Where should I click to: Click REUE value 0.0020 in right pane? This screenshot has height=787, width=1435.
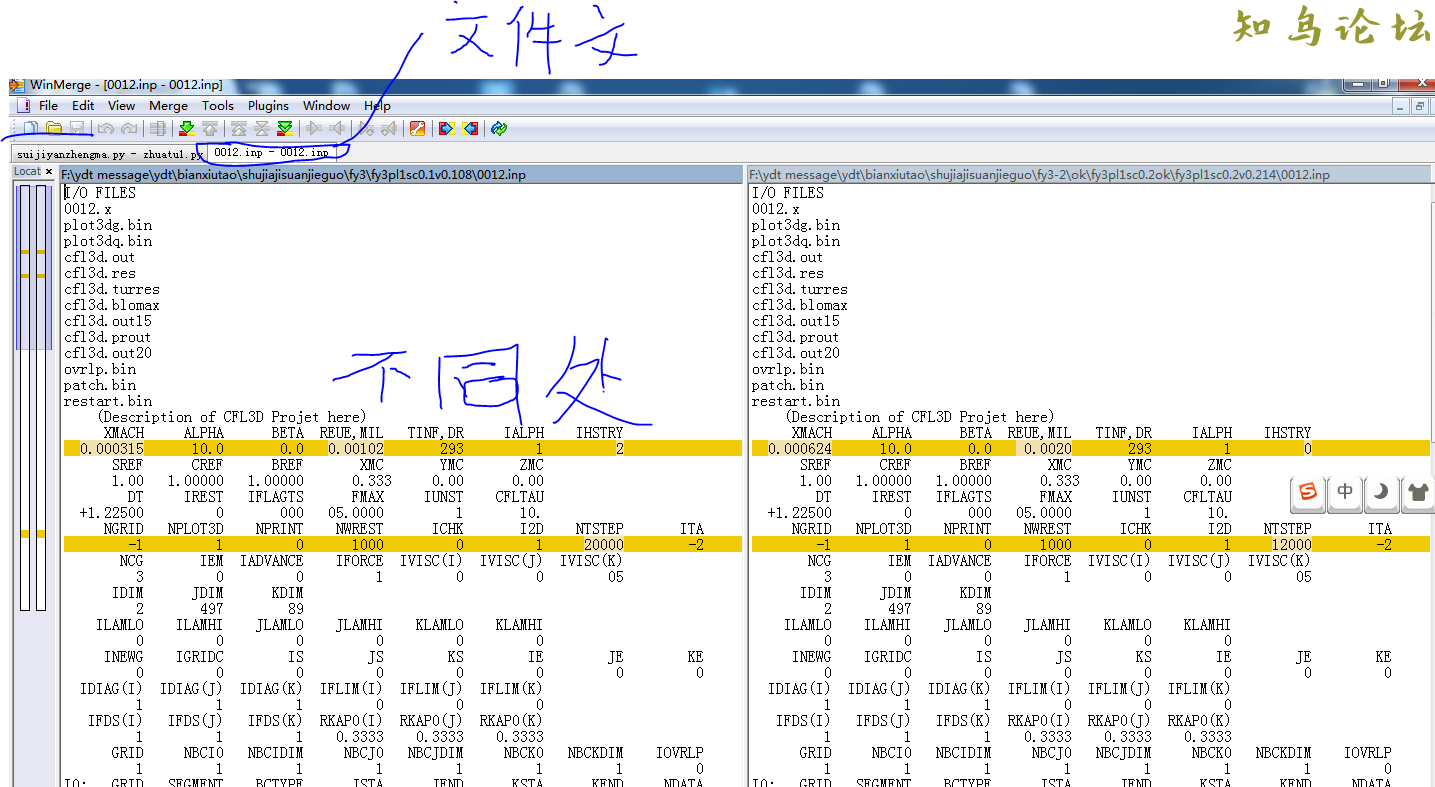coord(1048,449)
